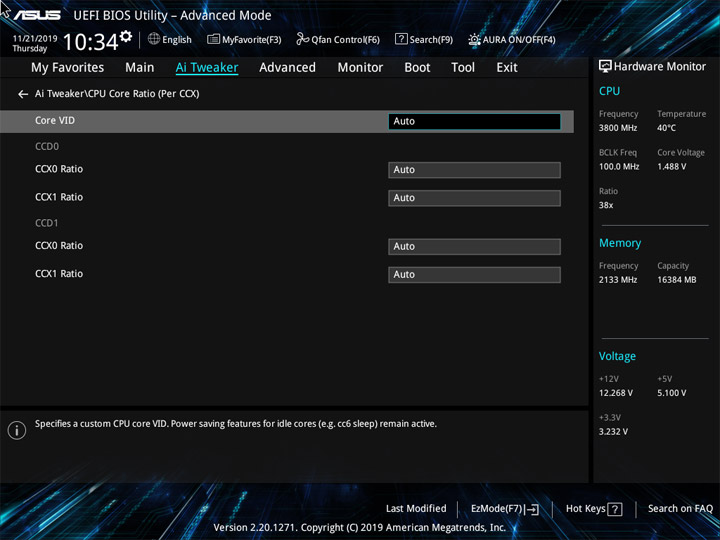Open the My Favorites tab
The image size is (720, 540).
coord(68,68)
